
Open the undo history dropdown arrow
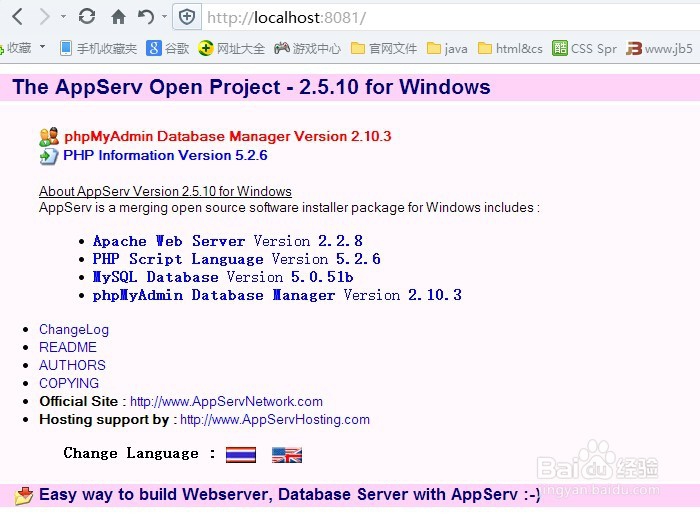[164, 17]
